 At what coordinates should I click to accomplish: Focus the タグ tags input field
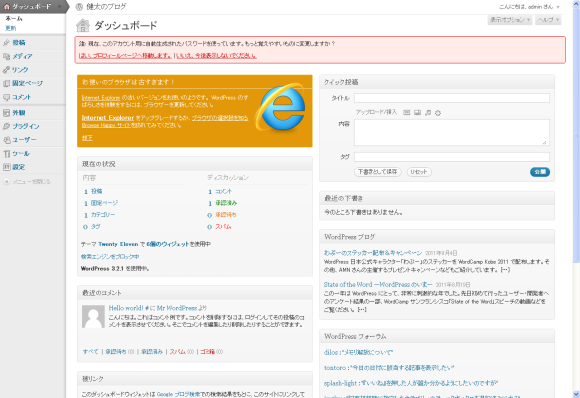click(x=452, y=157)
